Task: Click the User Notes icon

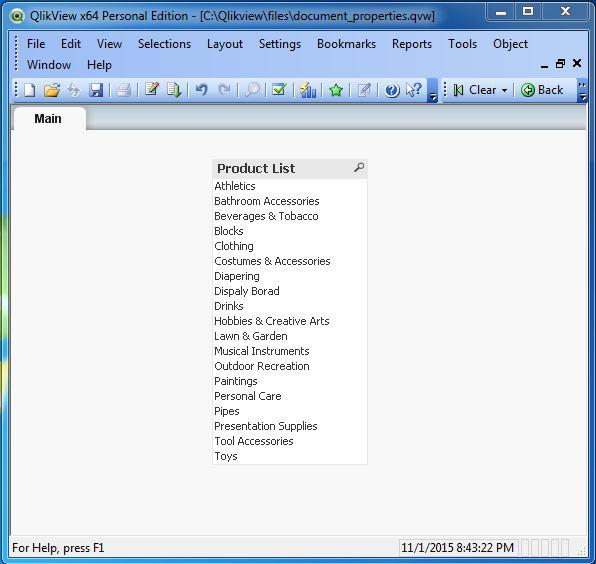Action: click(364, 90)
